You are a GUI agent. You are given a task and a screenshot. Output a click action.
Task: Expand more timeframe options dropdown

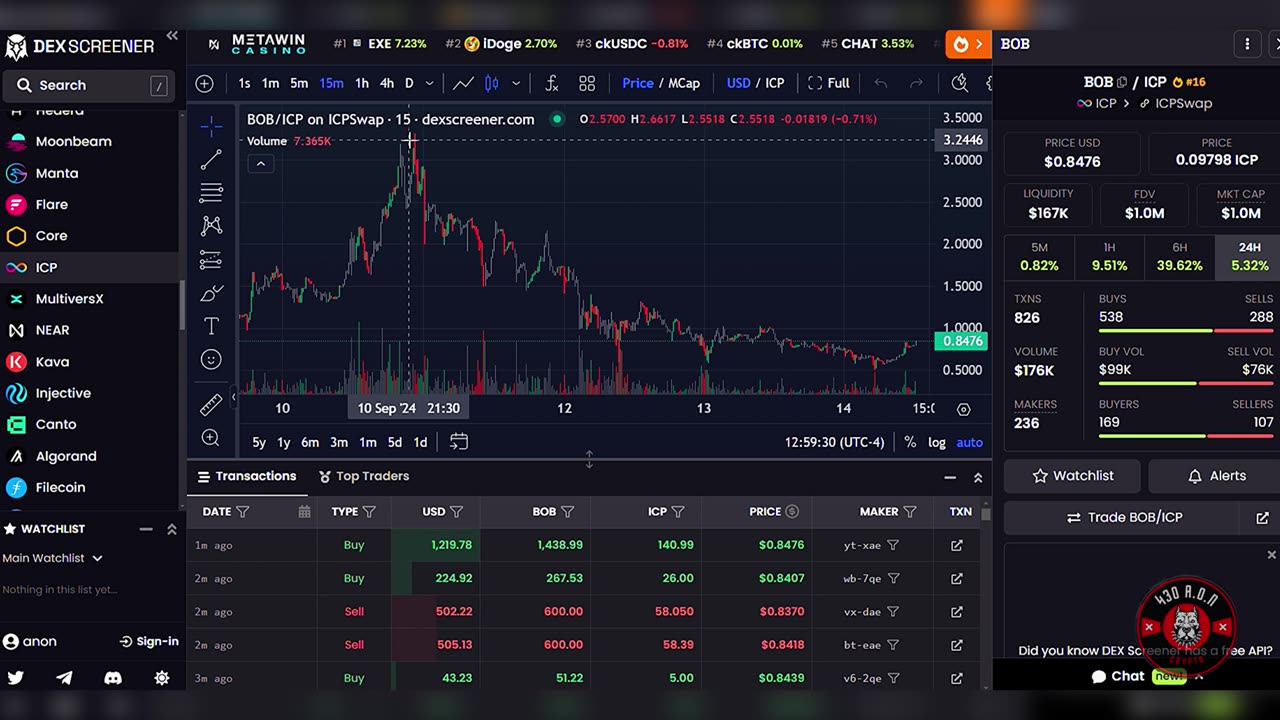pyautogui.click(x=430, y=83)
